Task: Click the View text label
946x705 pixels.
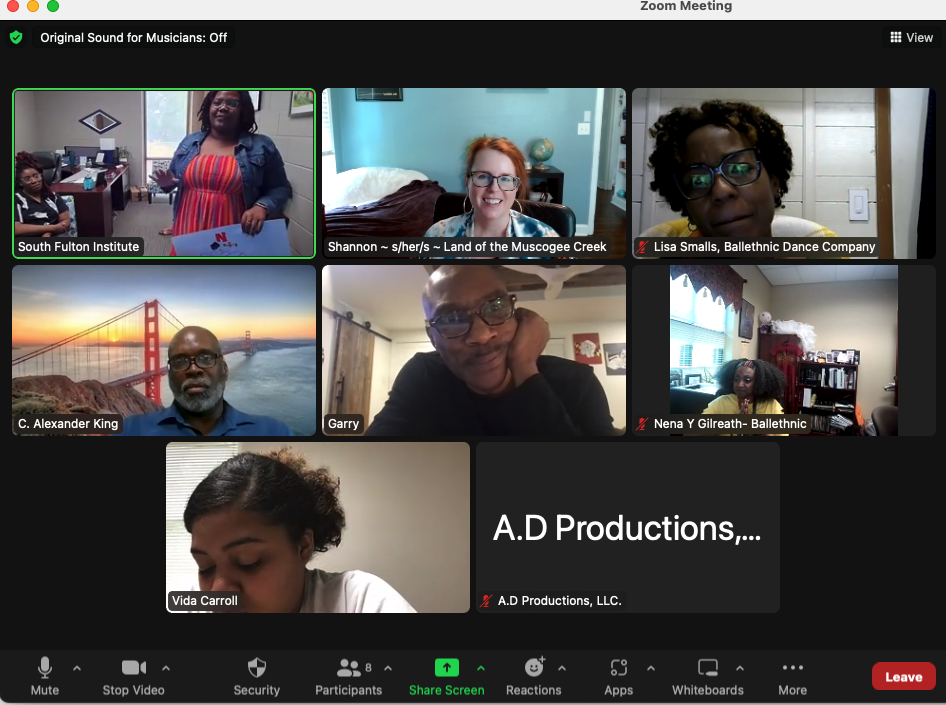Action: tap(919, 37)
